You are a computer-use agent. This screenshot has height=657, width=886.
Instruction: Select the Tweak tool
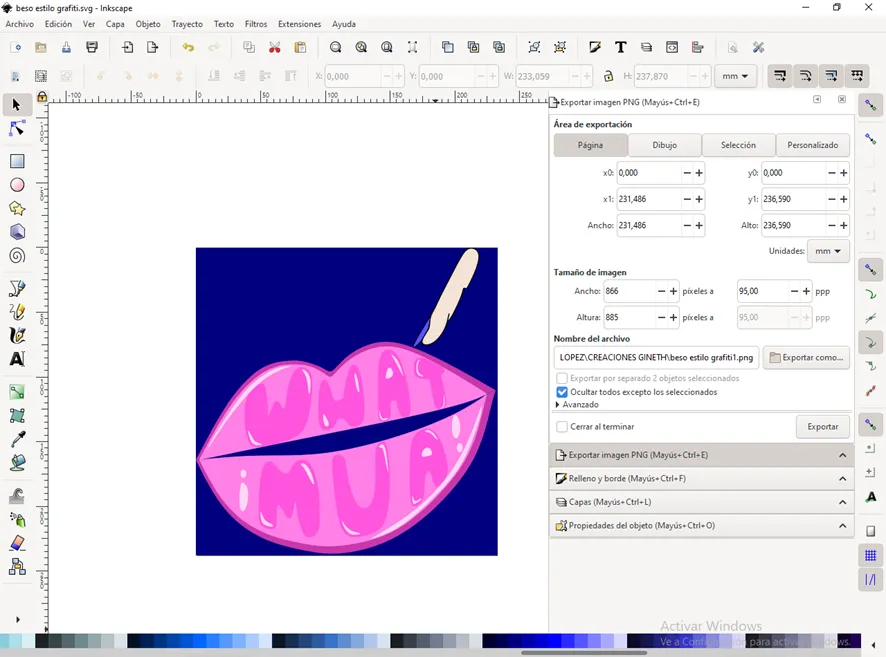click(17, 495)
